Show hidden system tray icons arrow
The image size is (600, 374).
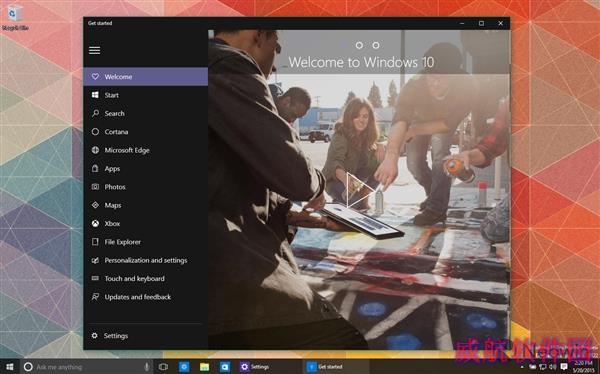click(522, 367)
